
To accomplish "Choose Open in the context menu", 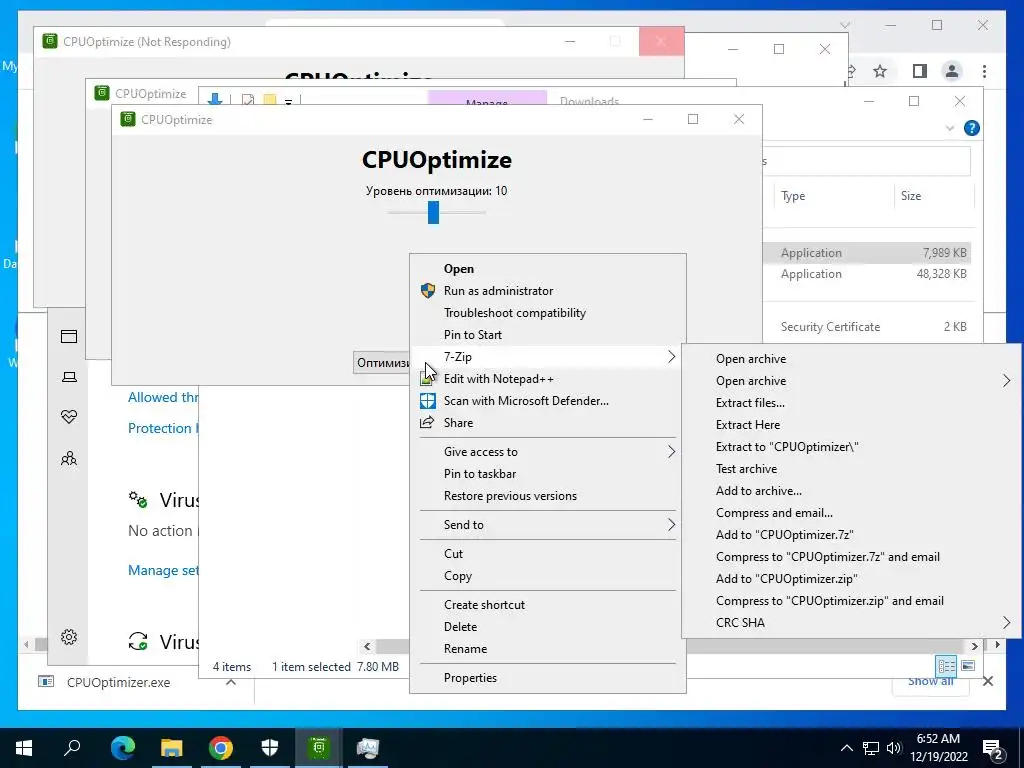I will pos(459,269).
